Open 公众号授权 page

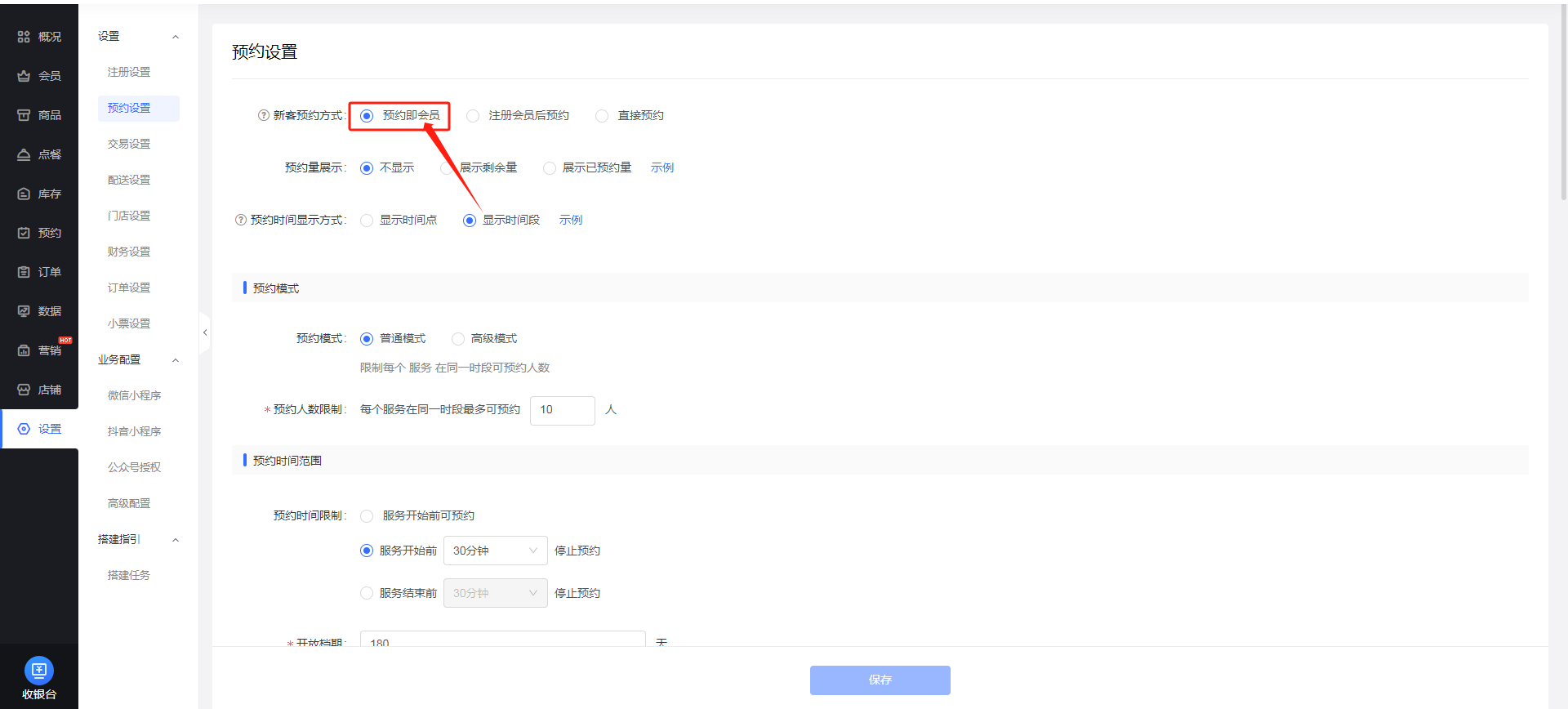click(x=135, y=467)
